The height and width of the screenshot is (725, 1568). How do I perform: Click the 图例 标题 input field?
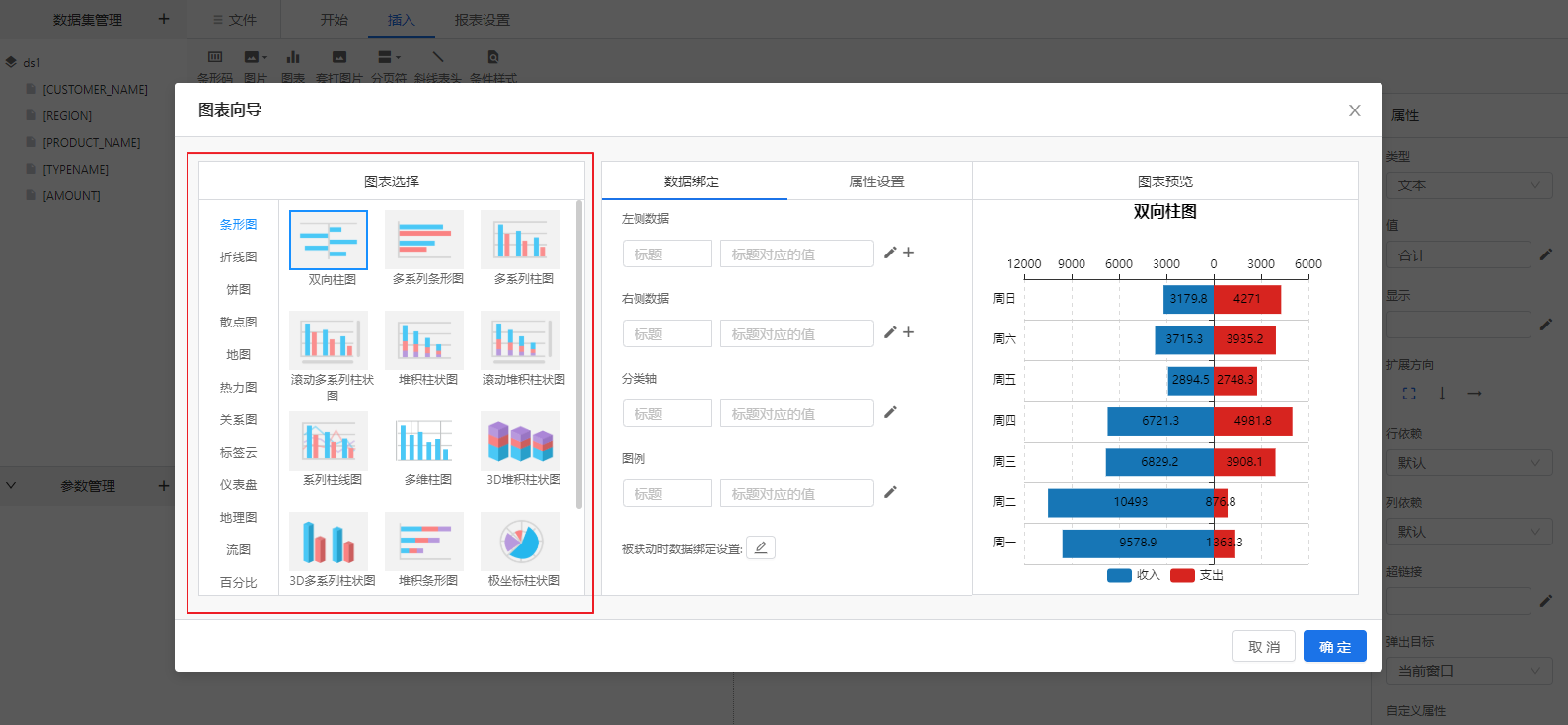[x=667, y=493]
